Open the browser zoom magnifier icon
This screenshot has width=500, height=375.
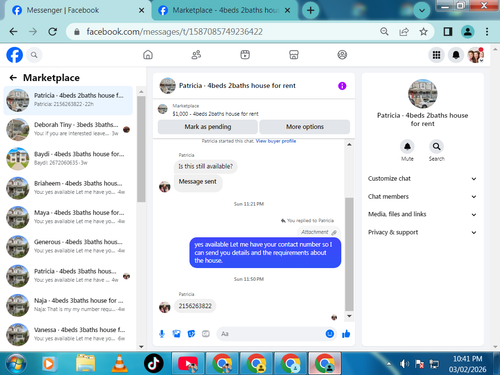point(384,32)
